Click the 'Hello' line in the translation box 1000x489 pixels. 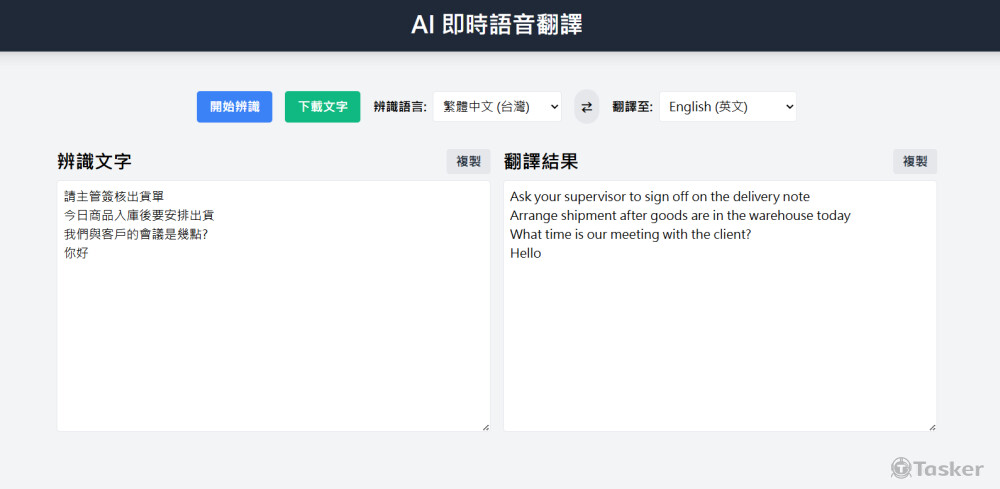point(525,253)
